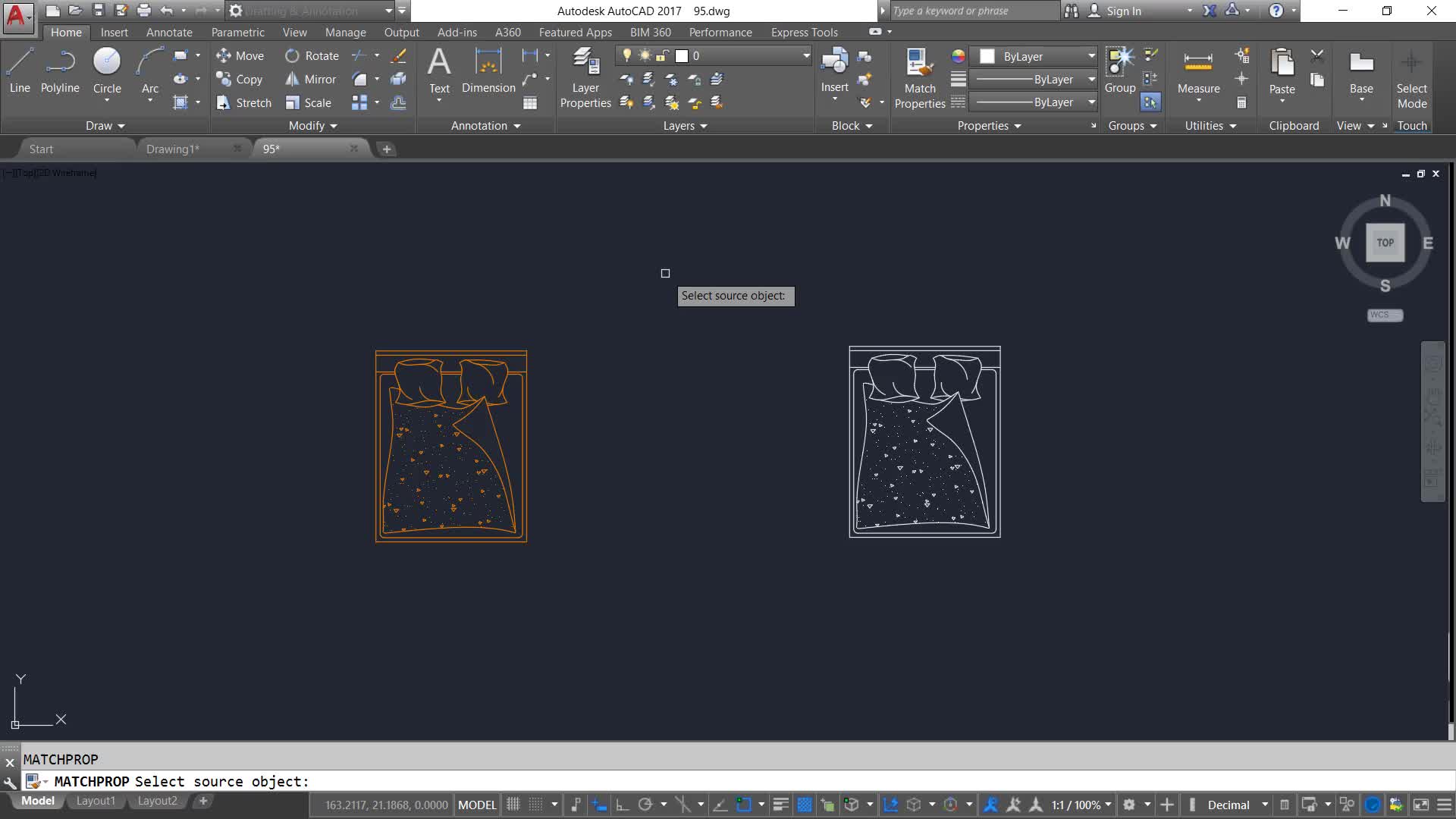The image size is (1456, 819).
Task: Toggle polar tracking in status bar
Action: [645, 805]
